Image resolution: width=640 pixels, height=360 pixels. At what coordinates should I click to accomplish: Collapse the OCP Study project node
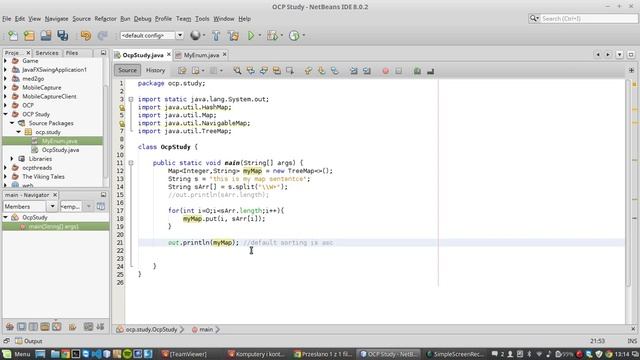[5, 114]
